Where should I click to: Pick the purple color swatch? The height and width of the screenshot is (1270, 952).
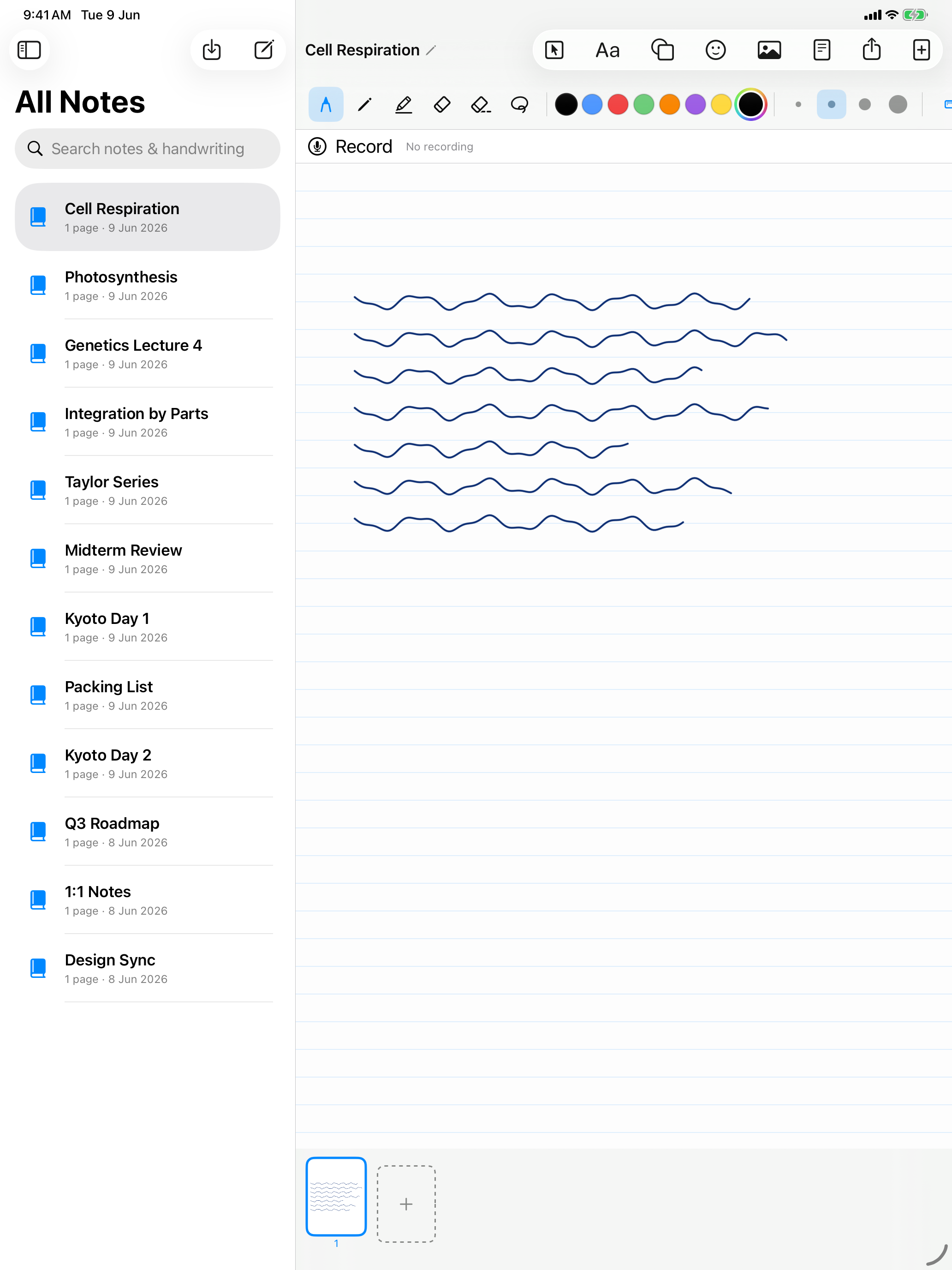point(695,104)
